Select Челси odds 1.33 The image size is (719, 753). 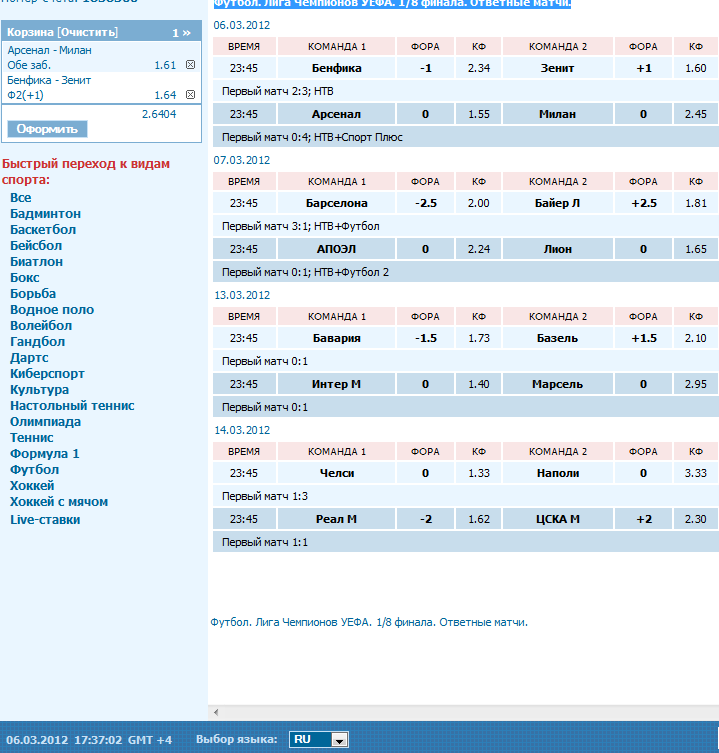point(479,473)
